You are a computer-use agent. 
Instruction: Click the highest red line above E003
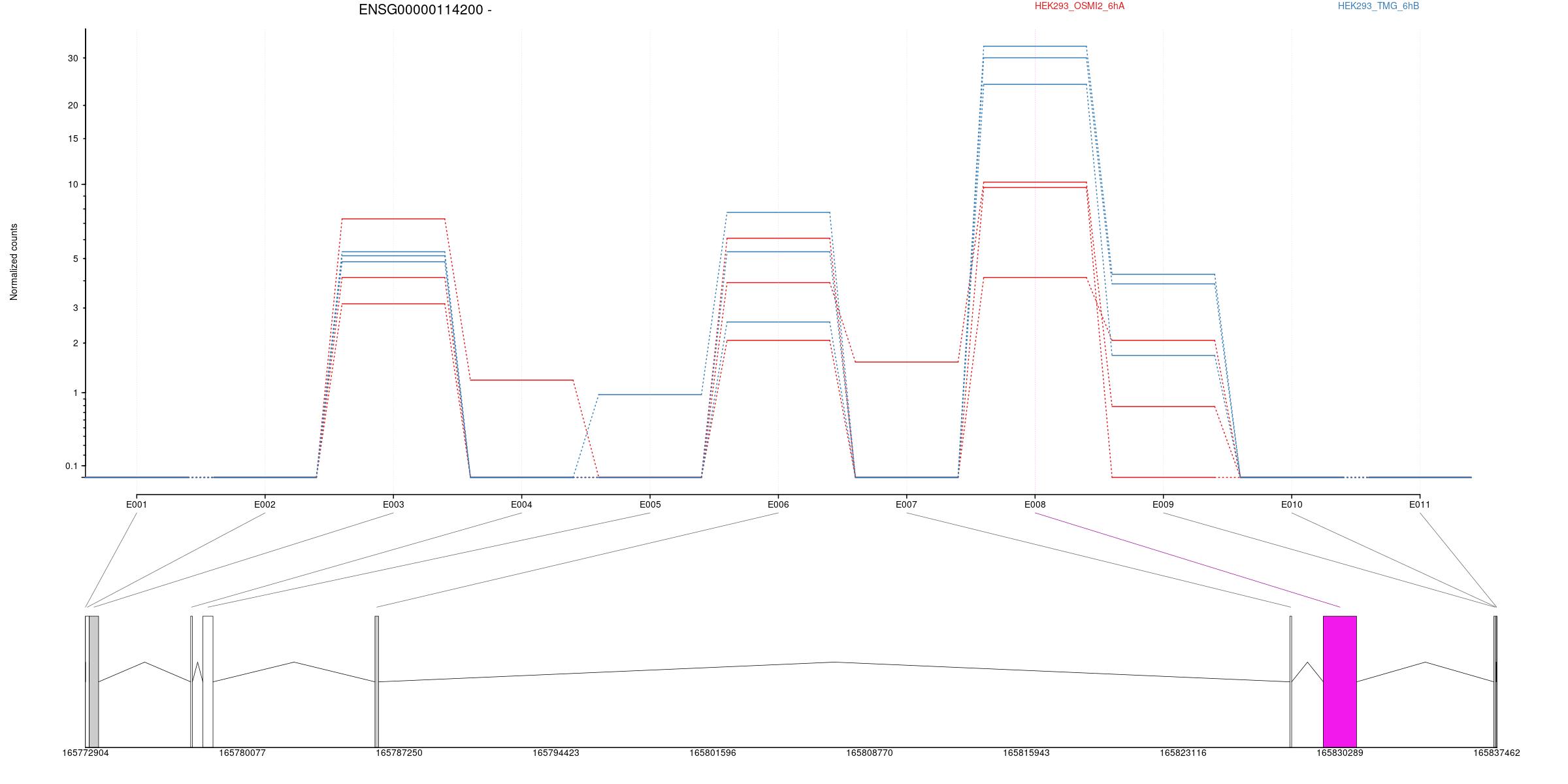pos(393,219)
